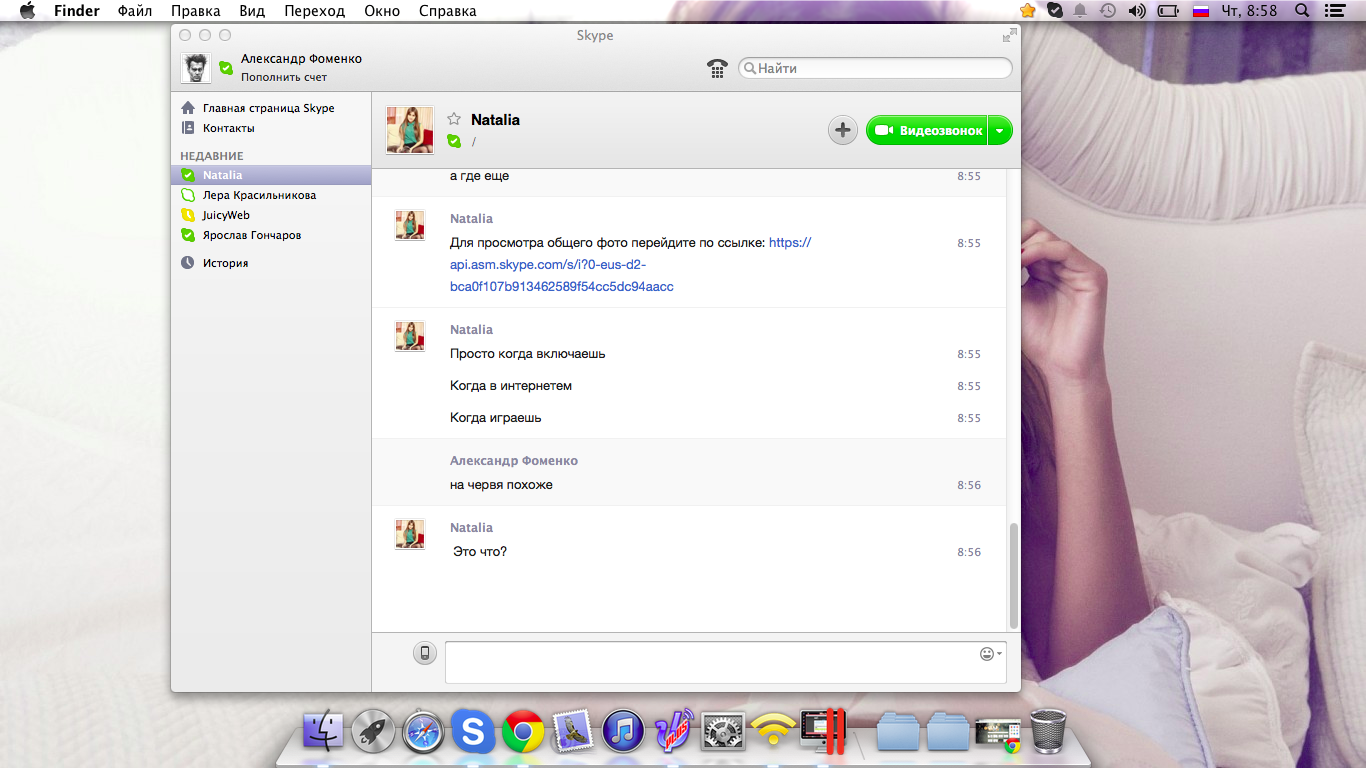Viewport: 1366px width, 768px height.
Task: Click Александр Фоменко profile avatar
Action: 196,68
